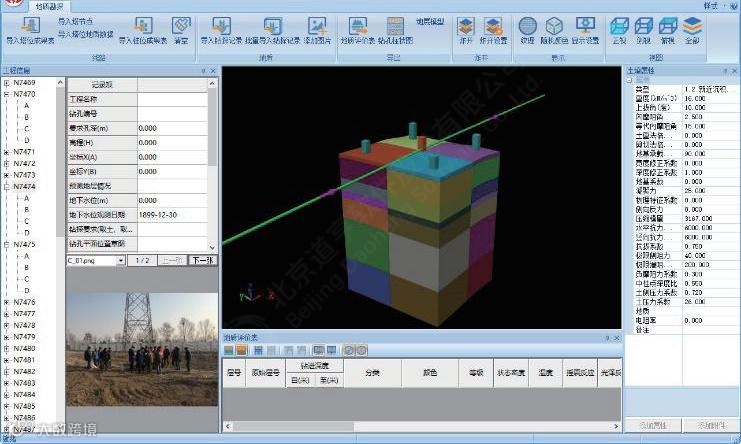Select child A under N7470
This screenshot has height=444, width=741.
click(26, 106)
